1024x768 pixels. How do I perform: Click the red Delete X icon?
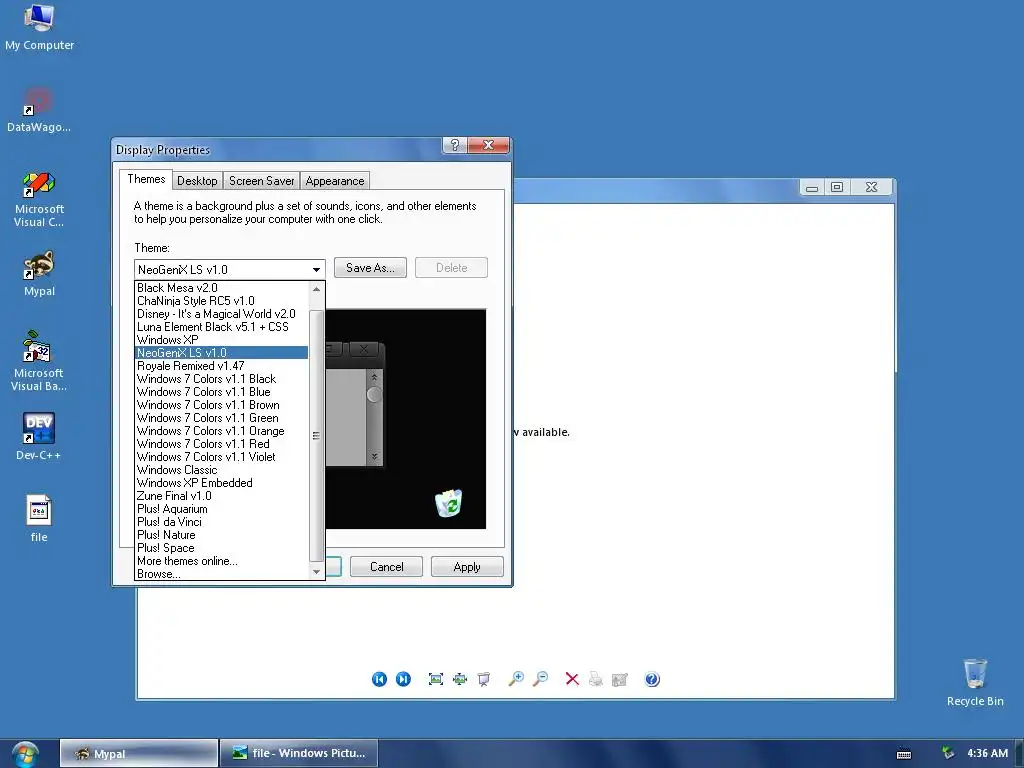point(572,679)
